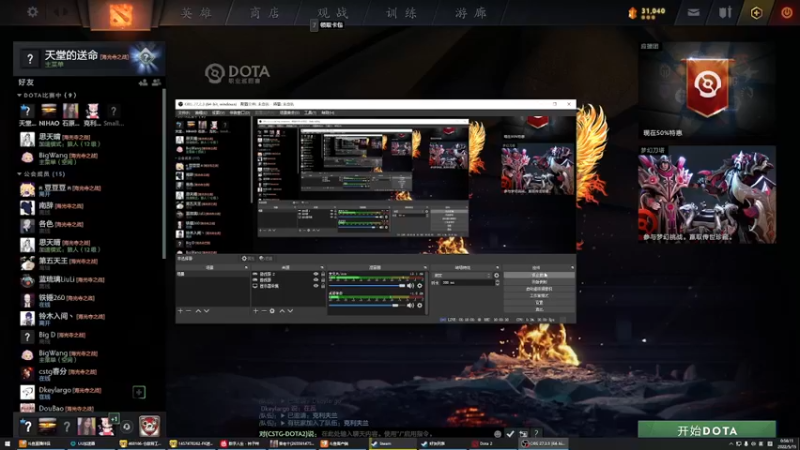This screenshot has width=800, height=450.
Task: Click the emoji icon in chat bar
Action: (x=497, y=434)
